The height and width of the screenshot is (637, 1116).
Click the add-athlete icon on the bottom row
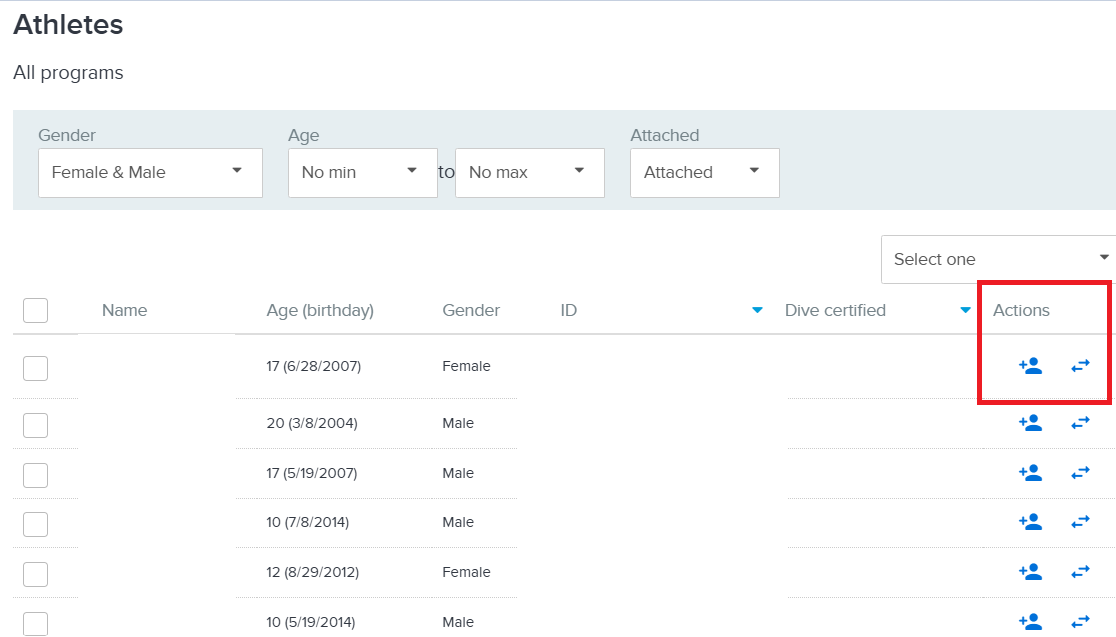[1030, 620]
